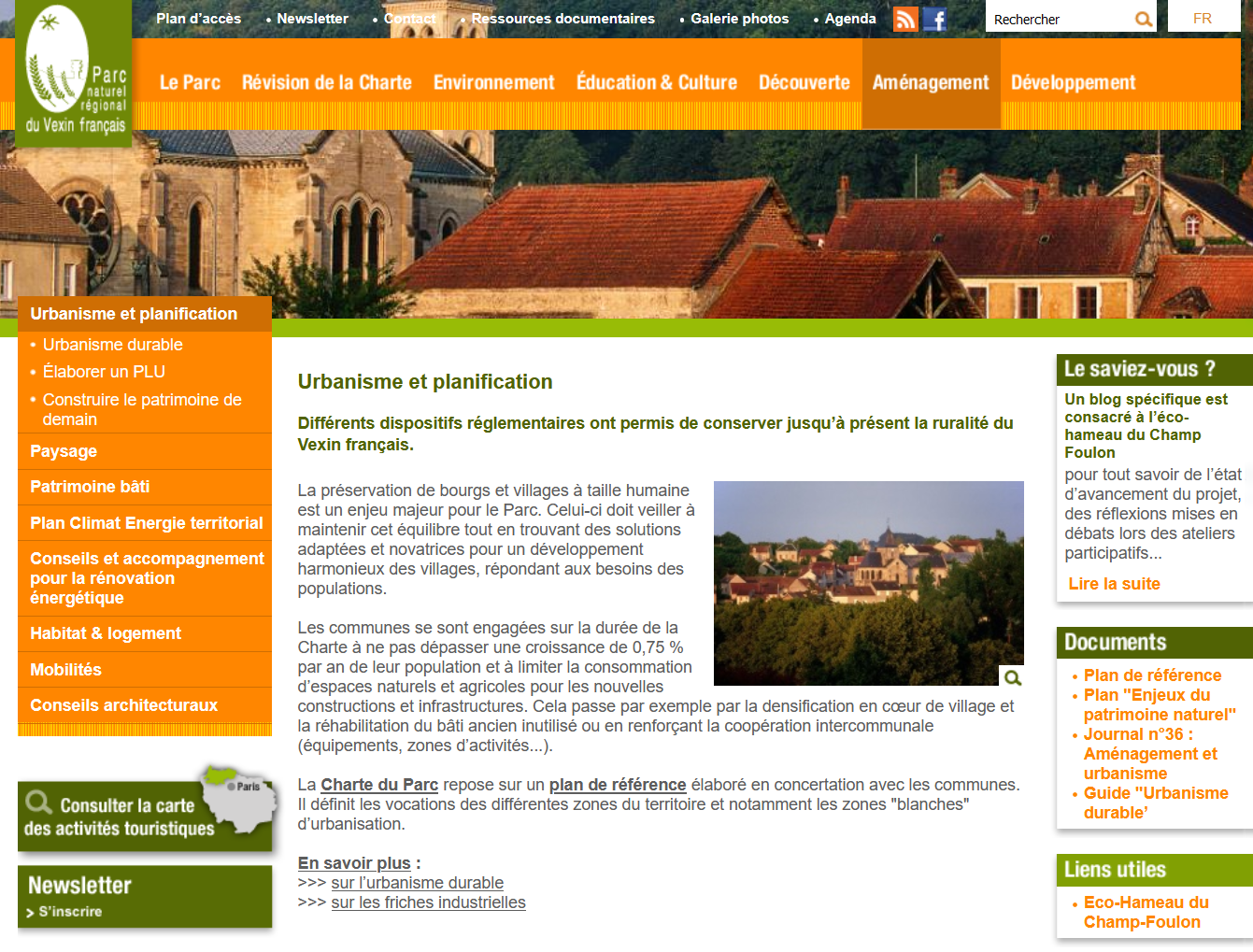
Task: Open the RSS feed icon
Action: tap(905, 20)
